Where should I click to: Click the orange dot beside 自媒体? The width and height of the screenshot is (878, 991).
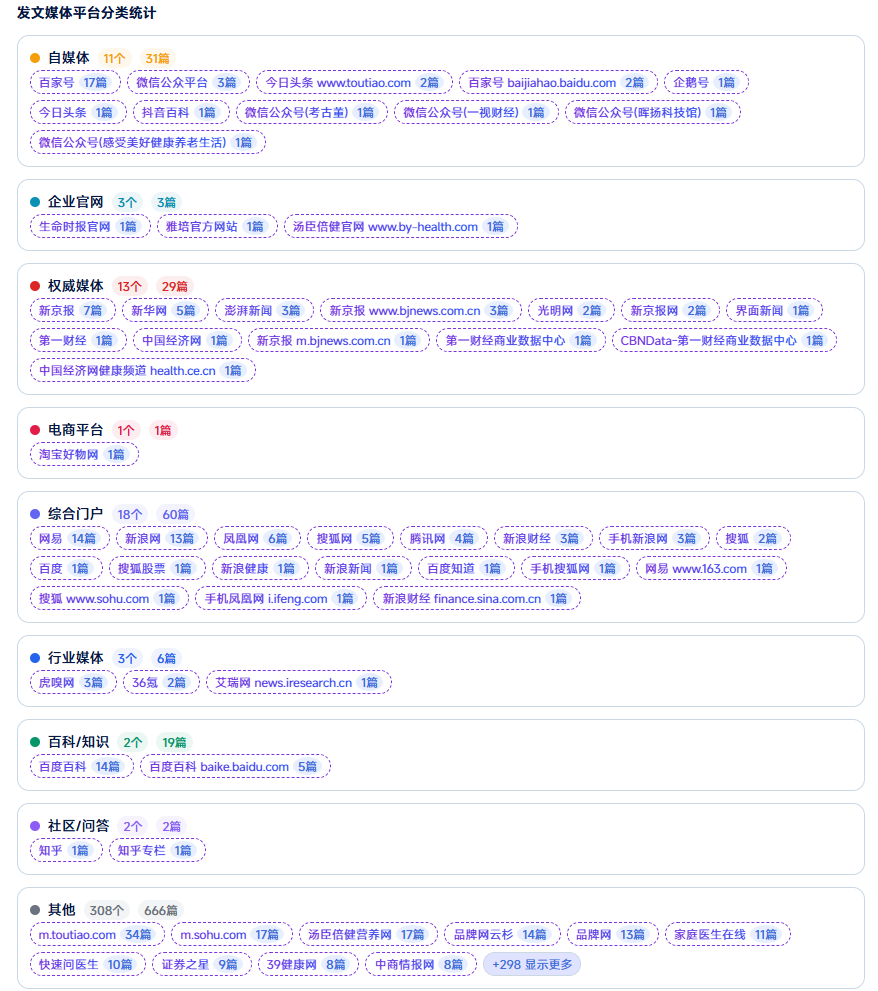pos(35,58)
